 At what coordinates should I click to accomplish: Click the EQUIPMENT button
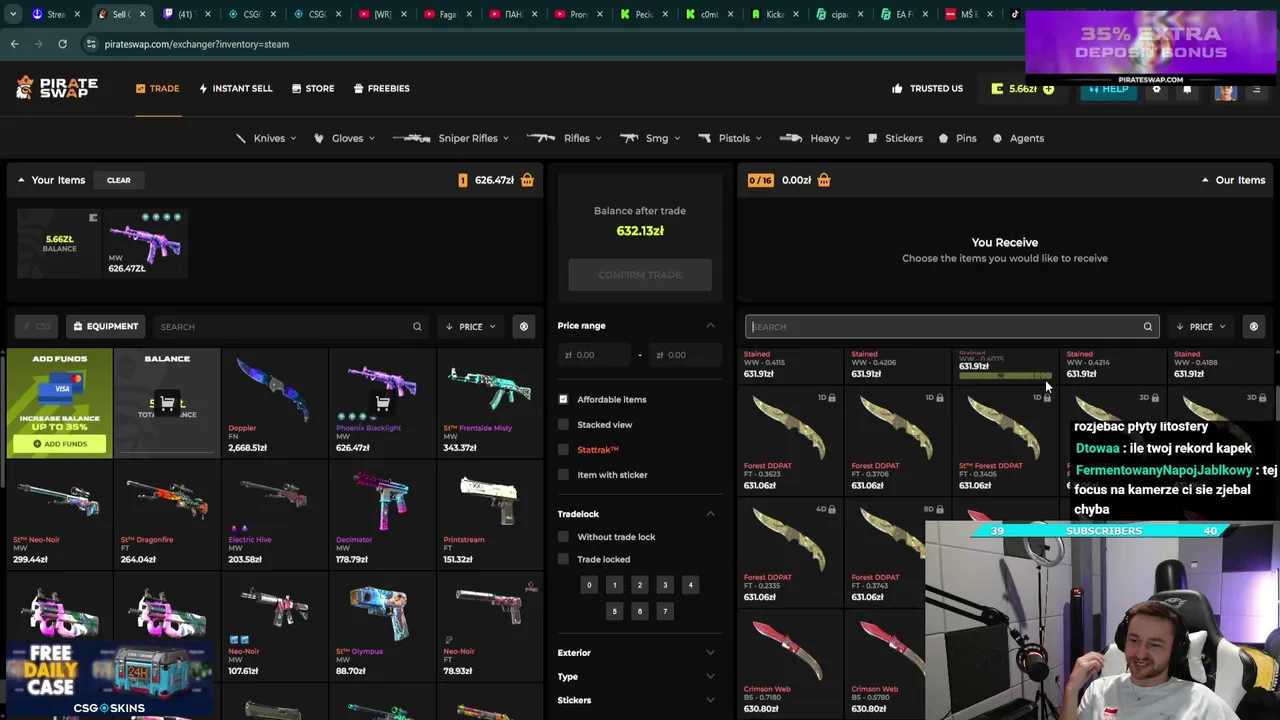105,326
